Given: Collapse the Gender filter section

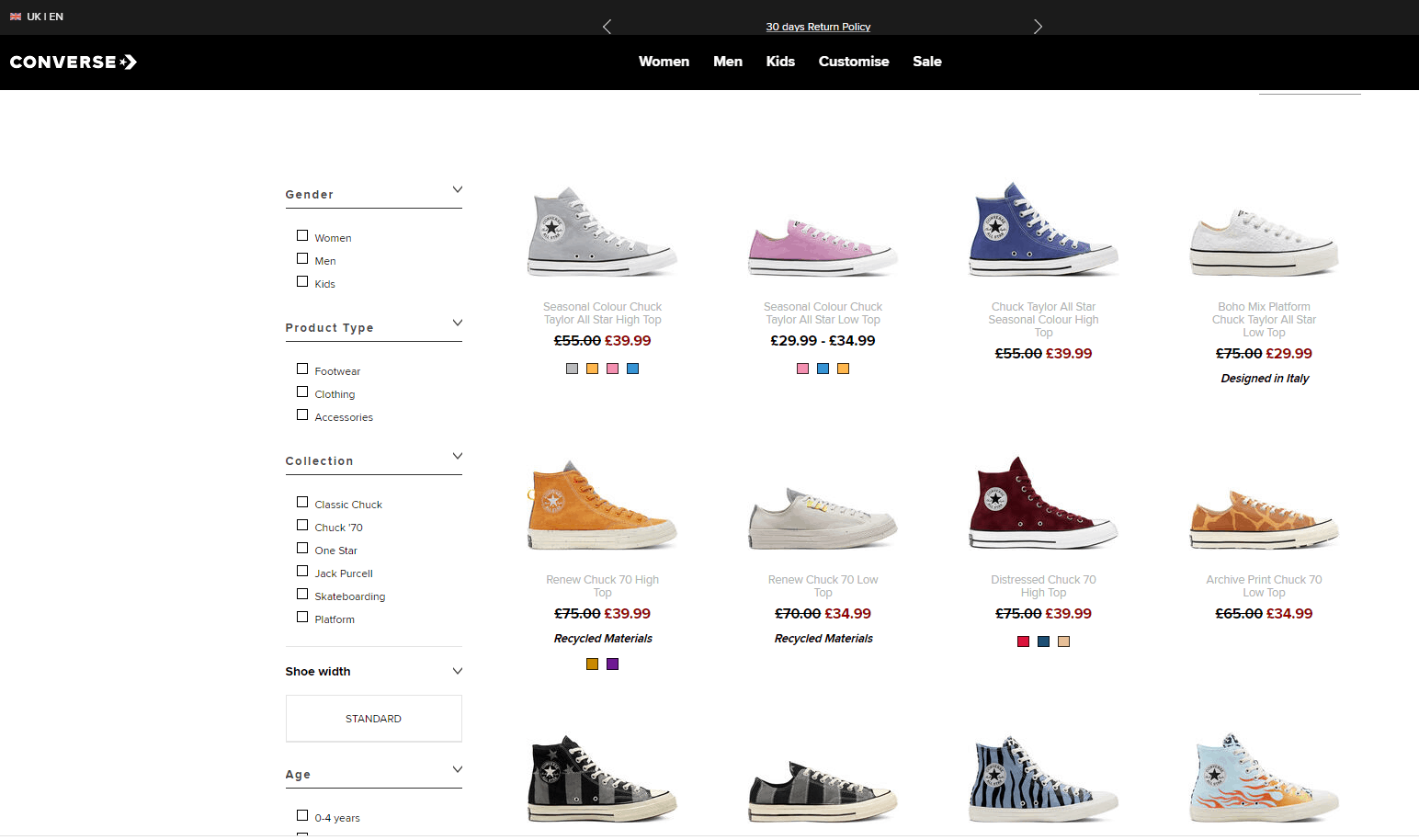Looking at the screenshot, I should point(458,190).
